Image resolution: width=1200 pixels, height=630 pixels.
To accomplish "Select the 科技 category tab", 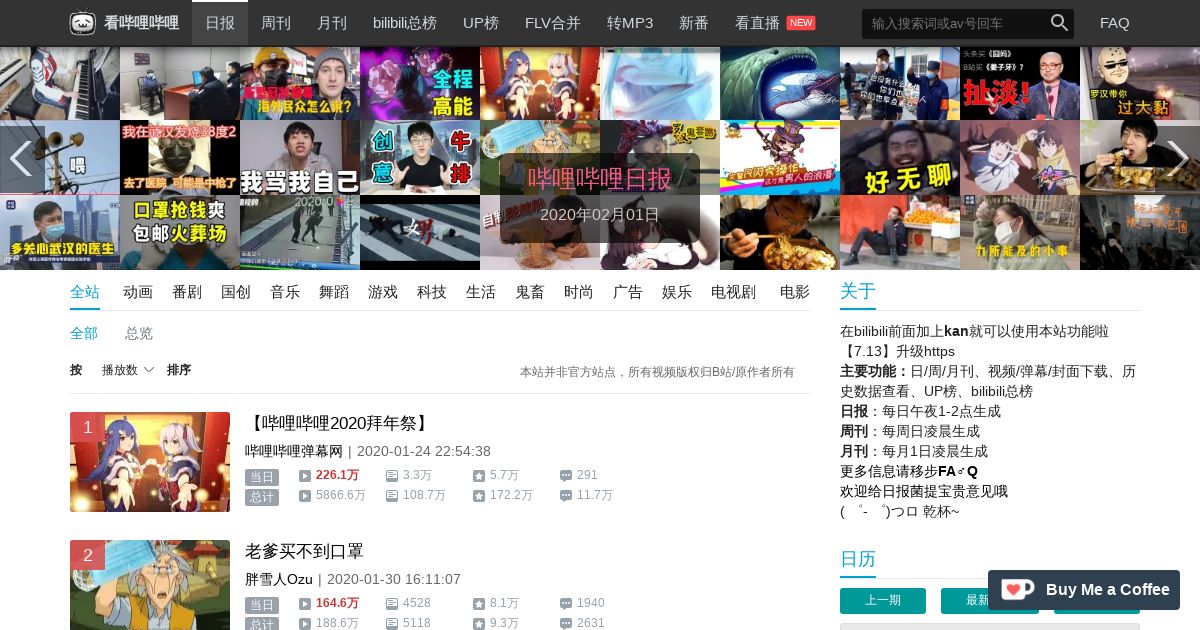I will coord(432,292).
